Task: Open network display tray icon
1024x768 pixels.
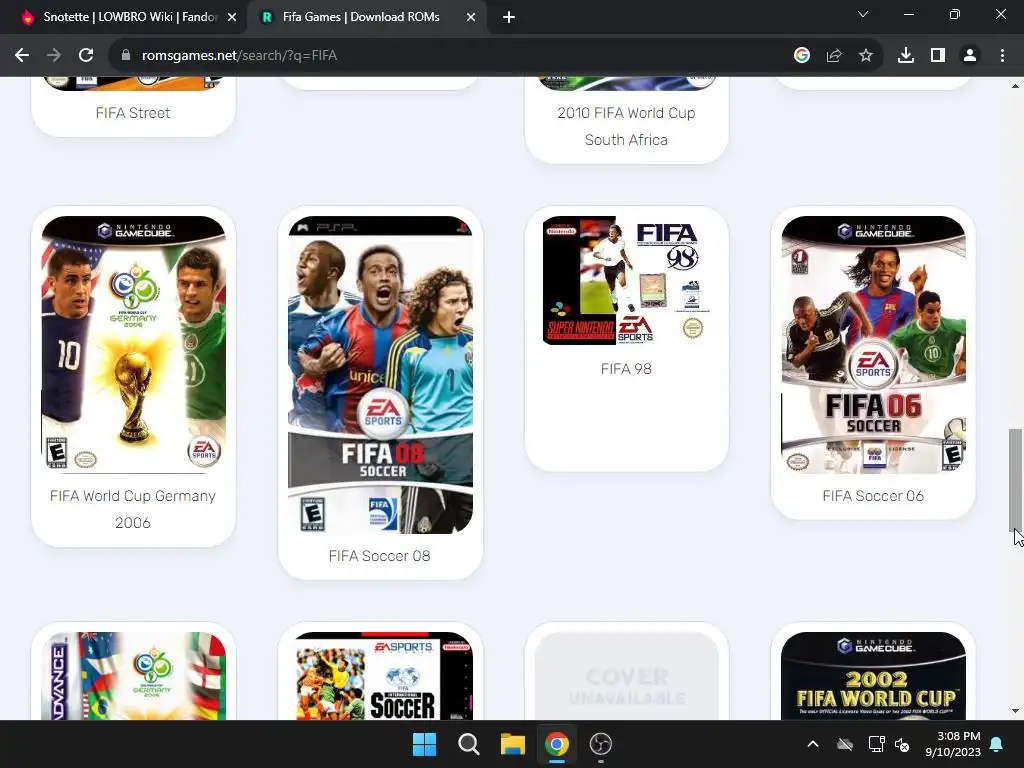Action: click(x=876, y=744)
